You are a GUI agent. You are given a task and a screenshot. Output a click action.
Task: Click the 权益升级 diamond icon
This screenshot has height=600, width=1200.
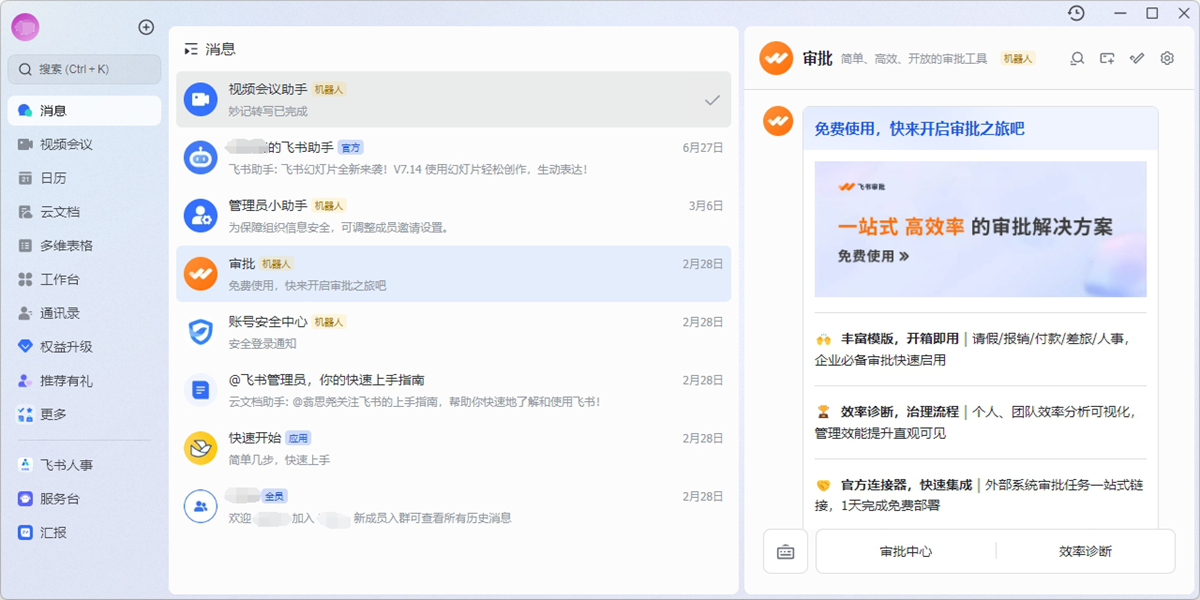(25, 347)
